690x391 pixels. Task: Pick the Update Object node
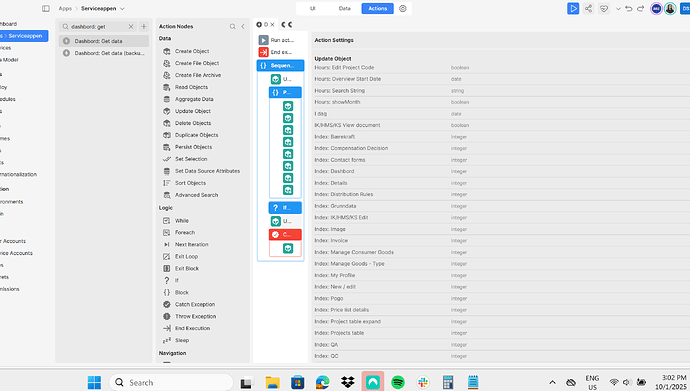[x=193, y=111]
